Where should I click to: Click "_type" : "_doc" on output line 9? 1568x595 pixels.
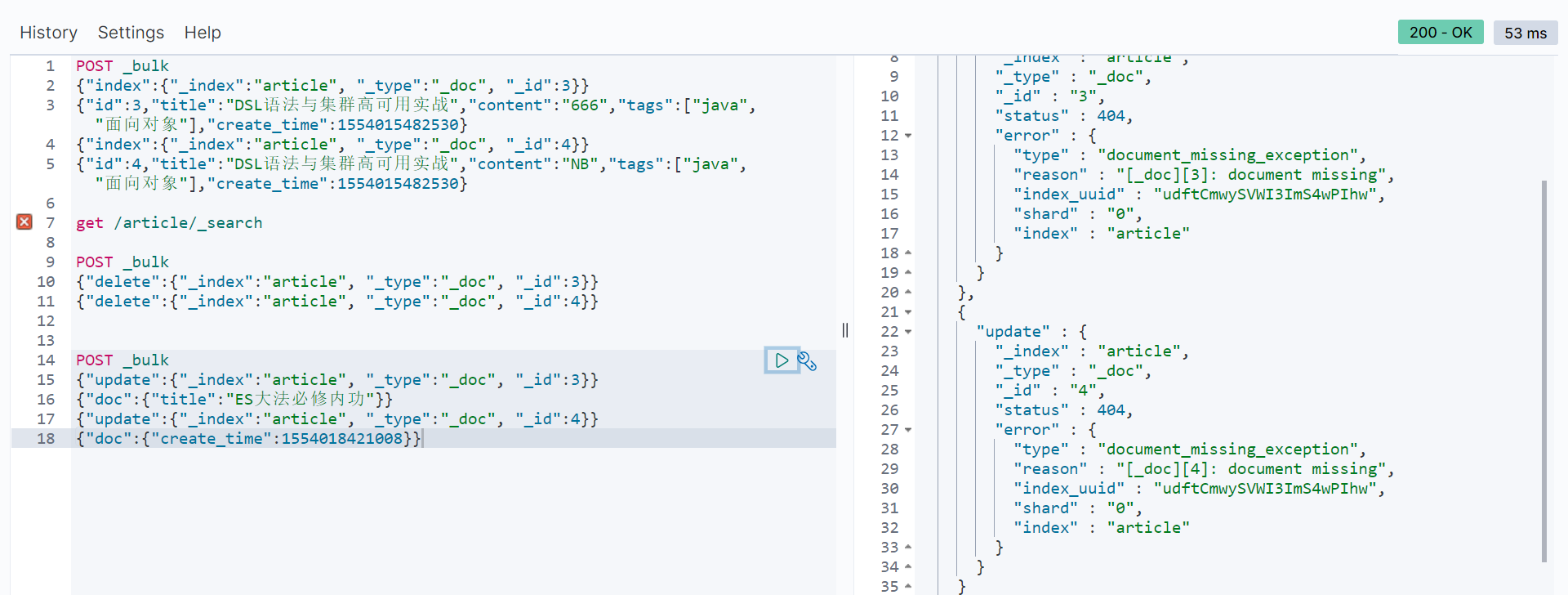[1073, 77]
